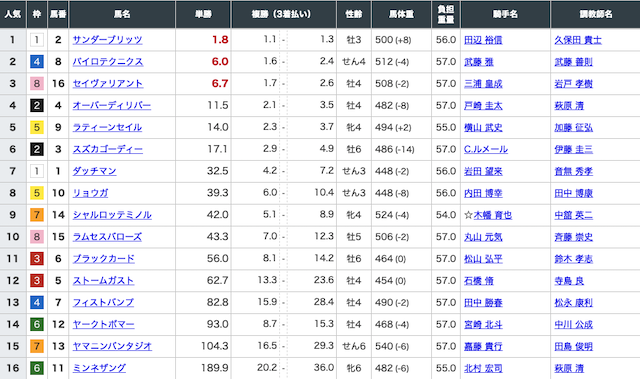The width and height of the screenshot is (640, 379).
Task: Click blue frame 4 badge beside パイロテクニクス
Action: (x=37, y=62)
